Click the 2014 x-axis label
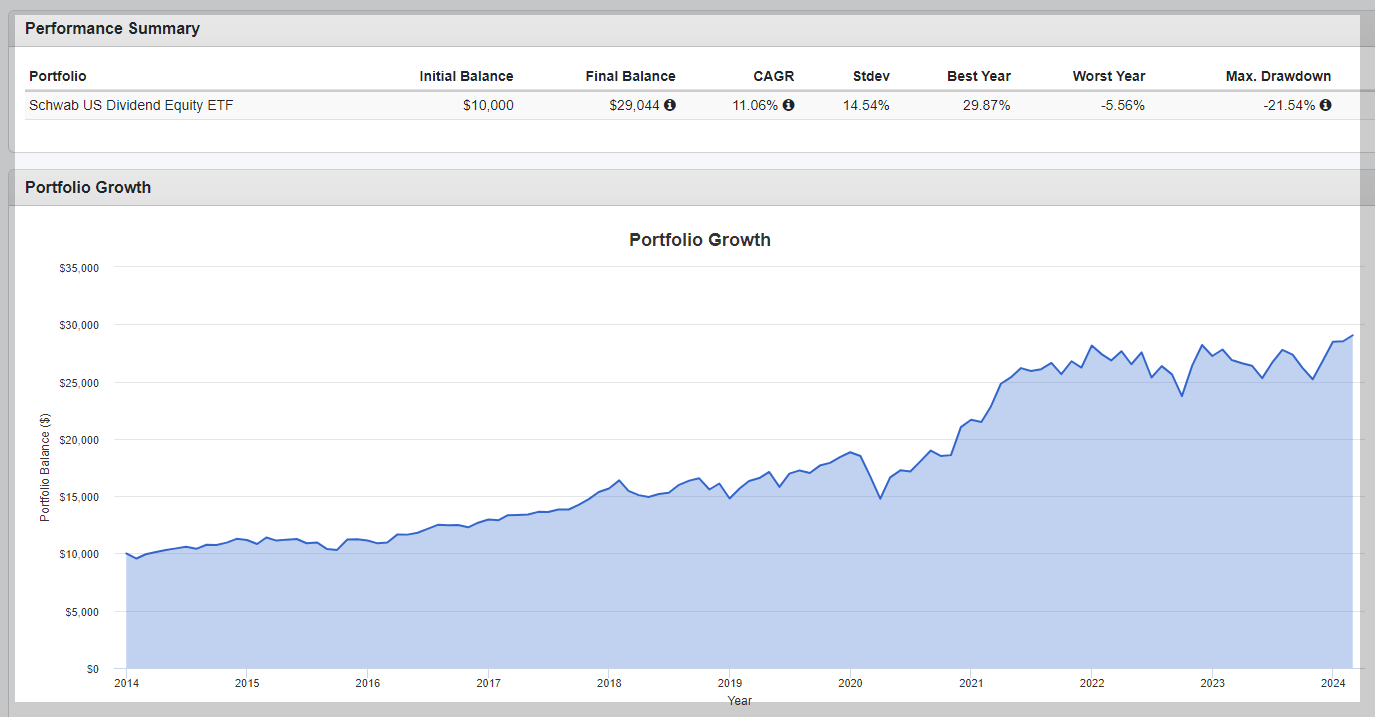Image resolution: width=1375 pixels, height=717 pixels. pos(126,684)
